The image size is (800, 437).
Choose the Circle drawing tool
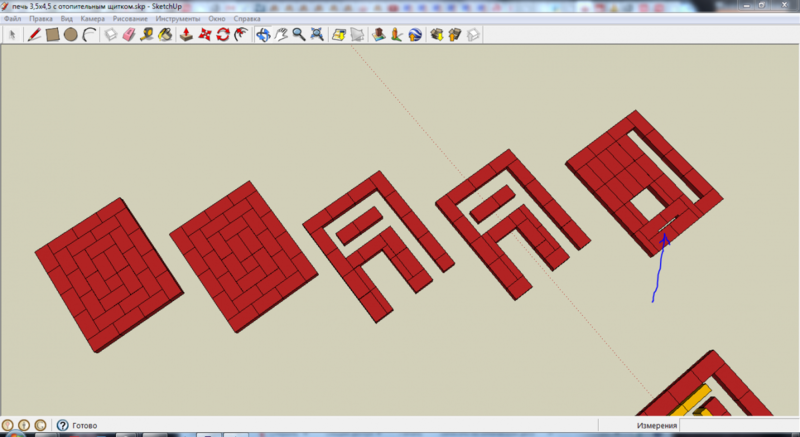pos(70,35)
